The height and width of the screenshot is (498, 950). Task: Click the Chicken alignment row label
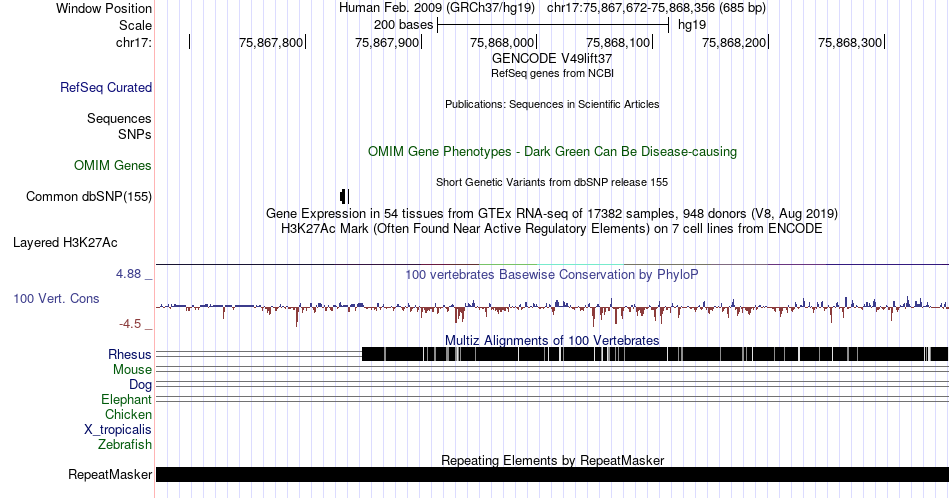pos(128,414)
